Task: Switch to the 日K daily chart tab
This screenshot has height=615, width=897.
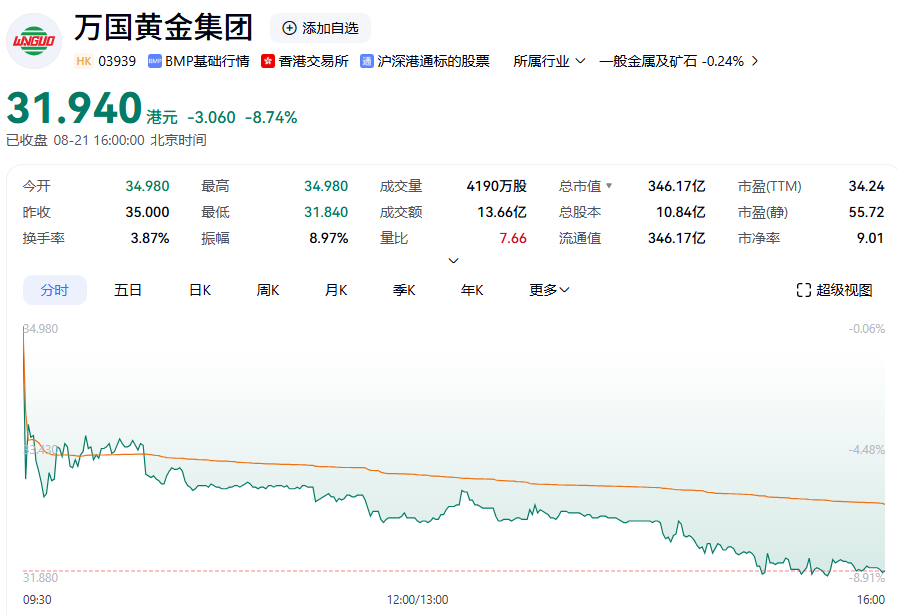Action: pyautogui.click(x=200, y=290)
